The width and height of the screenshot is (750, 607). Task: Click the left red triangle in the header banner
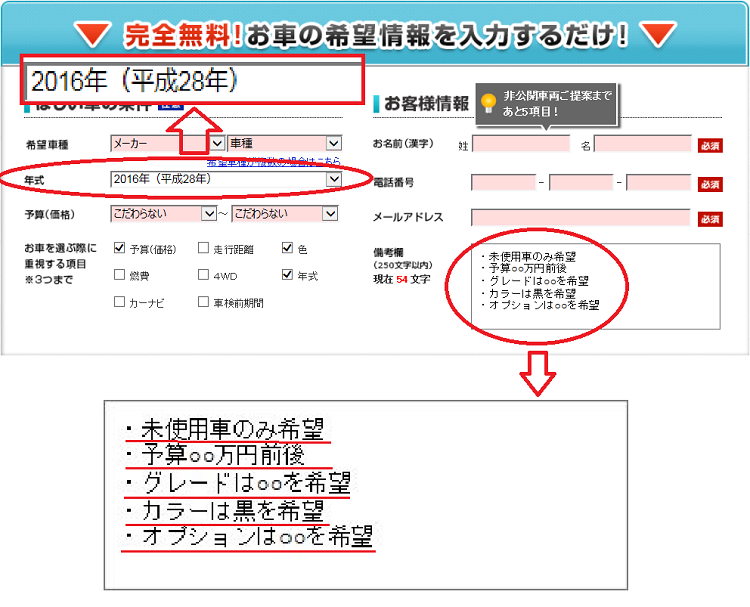coord(94,34)
